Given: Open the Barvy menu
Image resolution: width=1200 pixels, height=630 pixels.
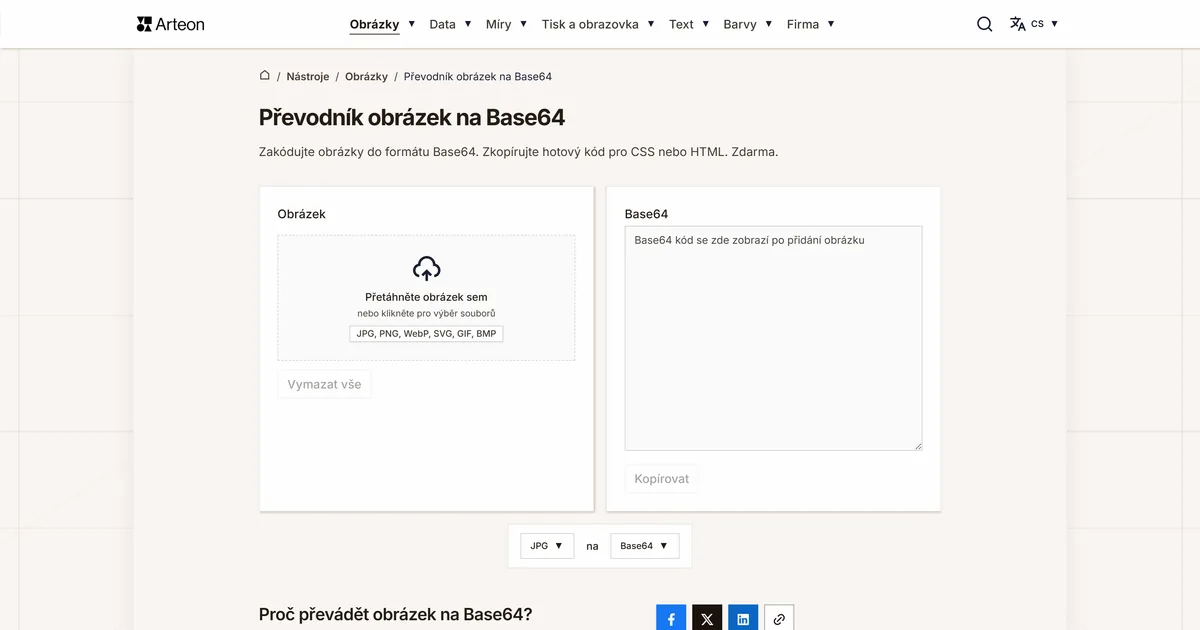Looking at the screenshot, I should 740,24.
